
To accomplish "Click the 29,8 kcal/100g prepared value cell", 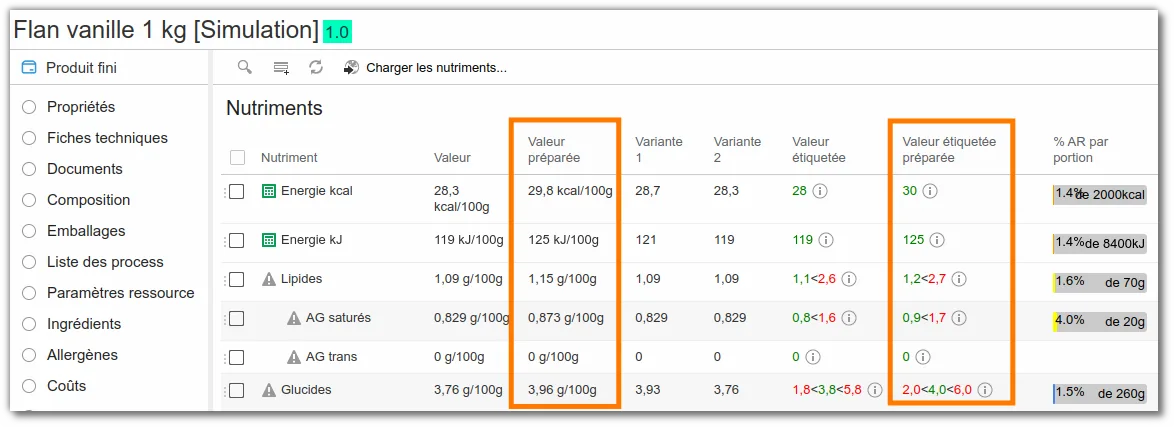I will tap(571, 191).
